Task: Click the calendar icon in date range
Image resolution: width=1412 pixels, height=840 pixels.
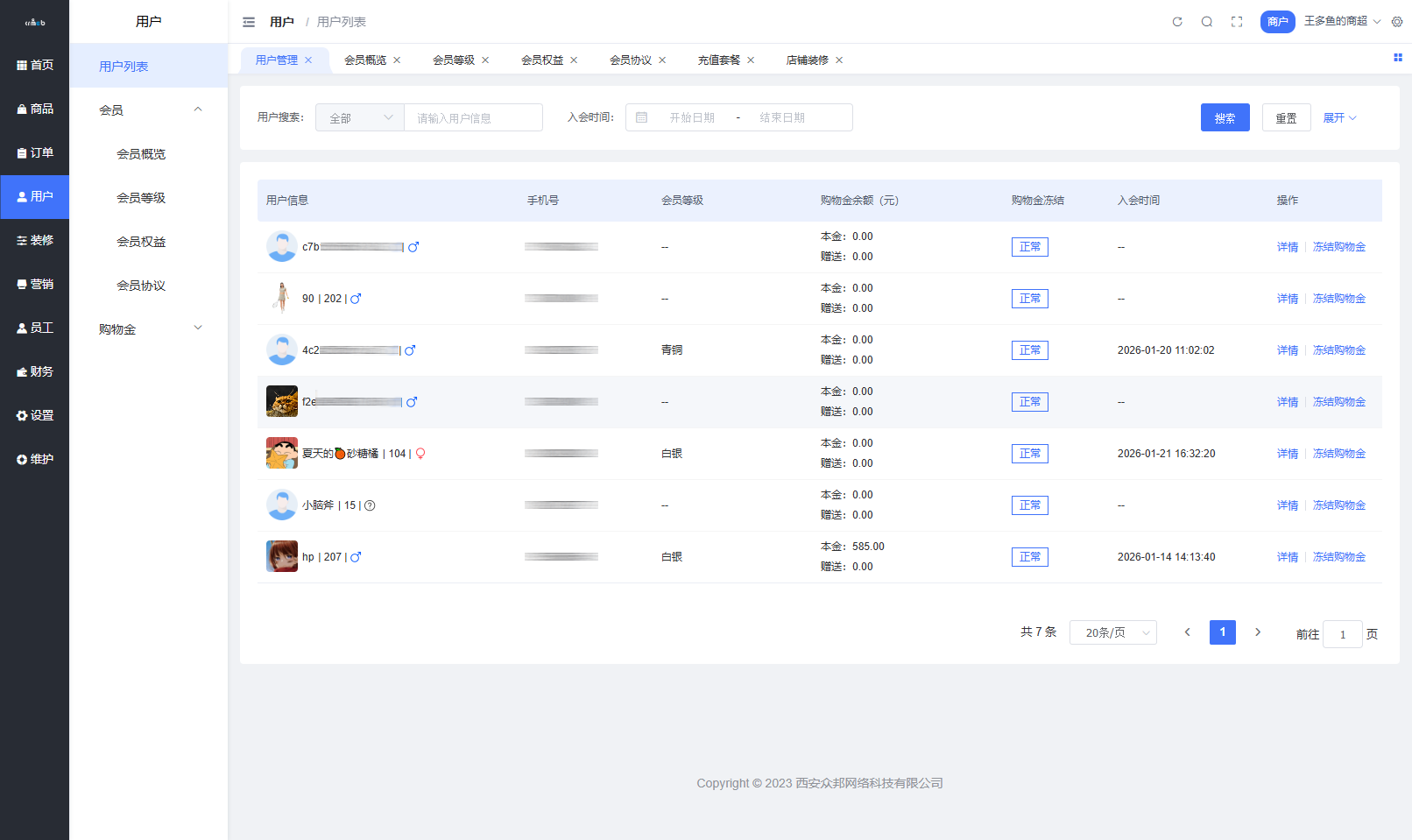Action: (x=642, y=117)
